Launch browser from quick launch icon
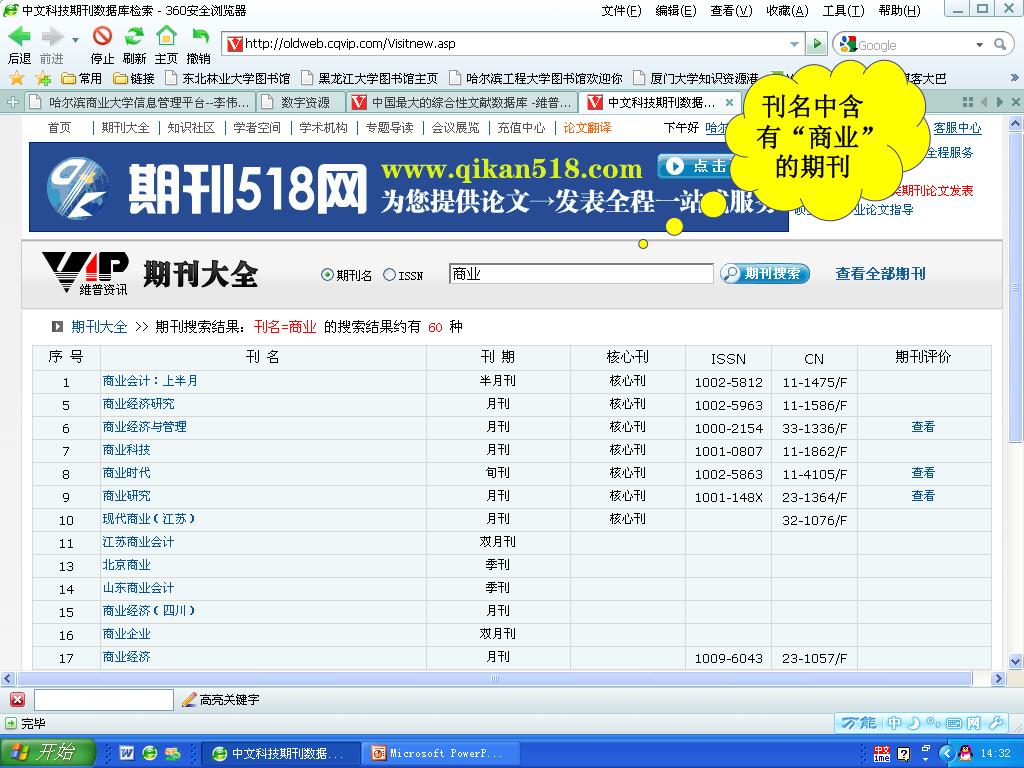Screen dimensions: 1024x768 coord(150,753)
